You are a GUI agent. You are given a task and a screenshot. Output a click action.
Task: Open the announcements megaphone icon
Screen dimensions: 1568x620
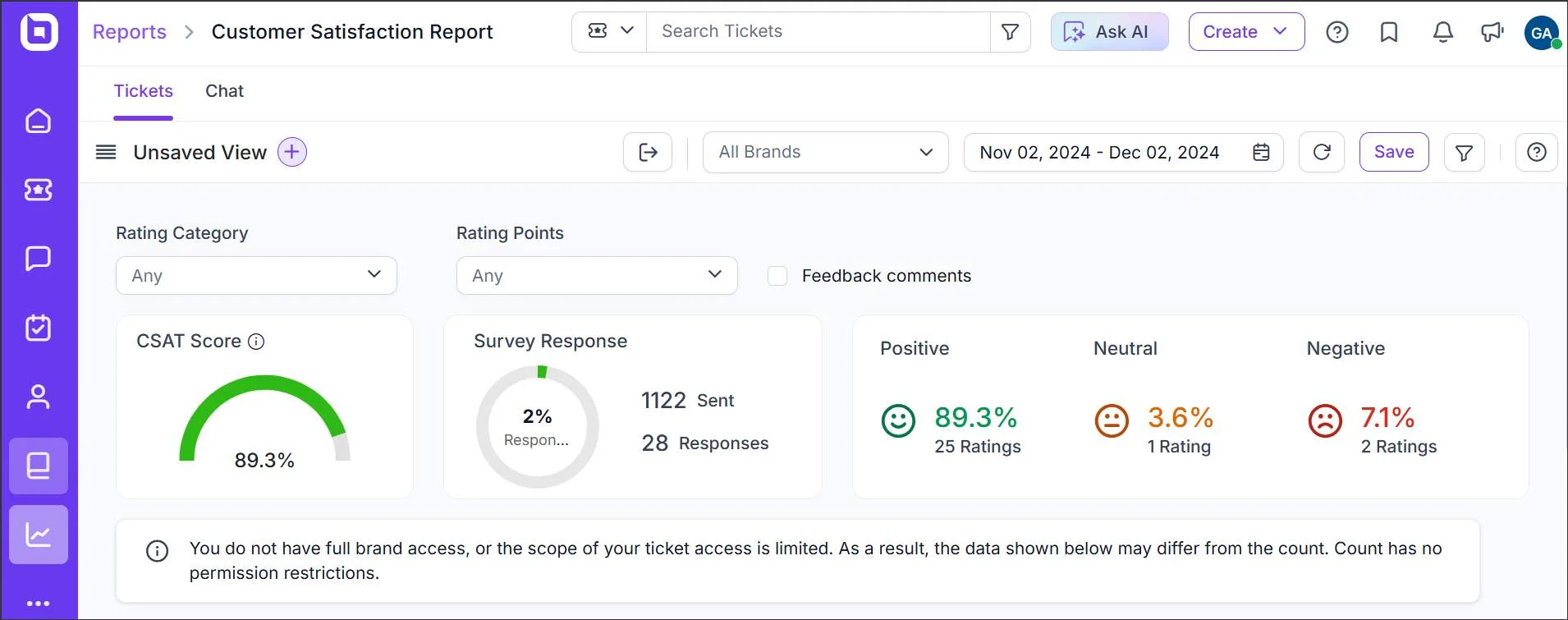[1492, 32]
